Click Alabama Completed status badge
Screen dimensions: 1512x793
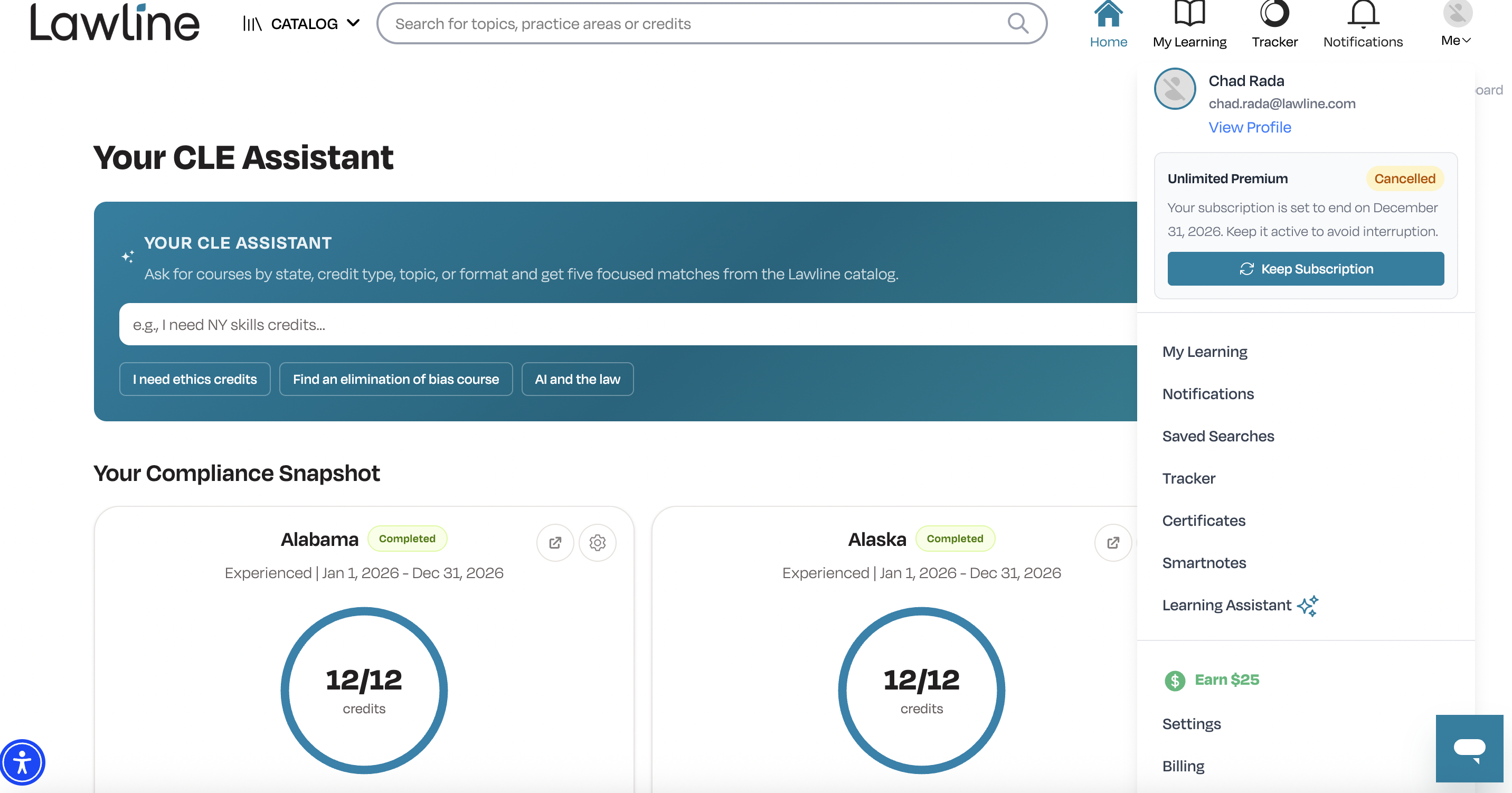click(x=407, y=538)
